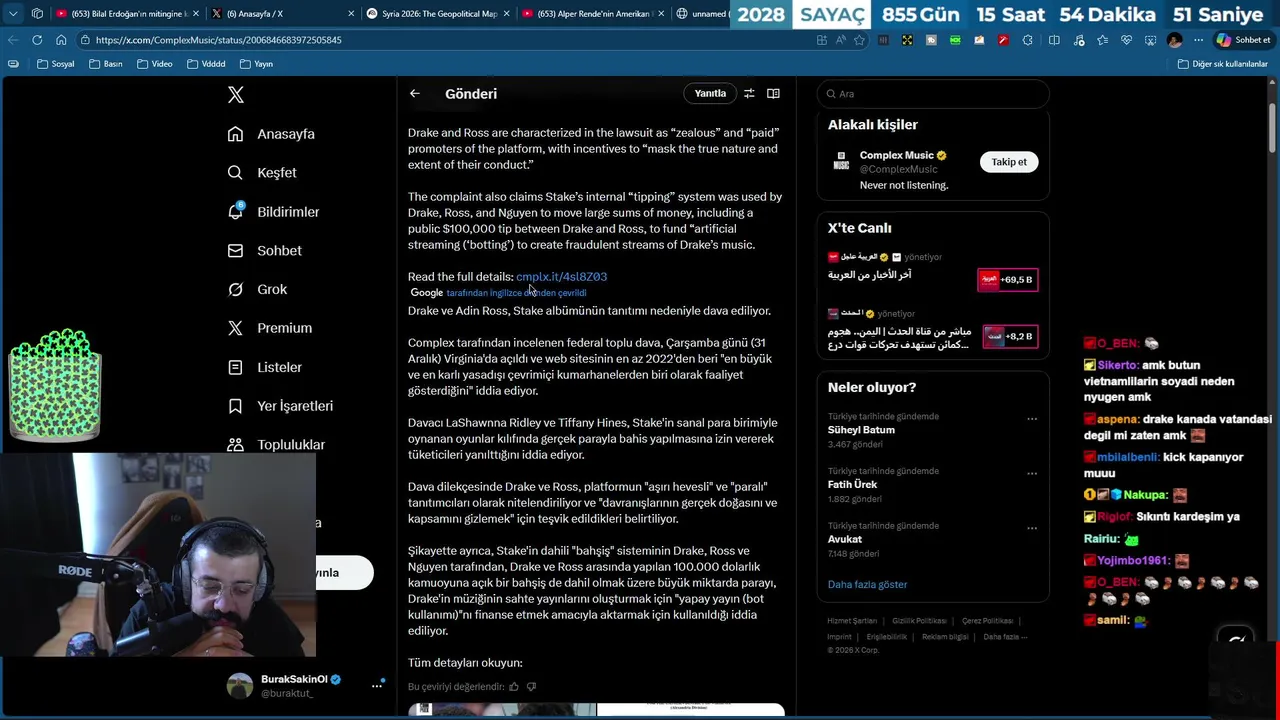
Task: Open the Avukat trending topic
Action: pyautogui.click(x=845, y=540)
